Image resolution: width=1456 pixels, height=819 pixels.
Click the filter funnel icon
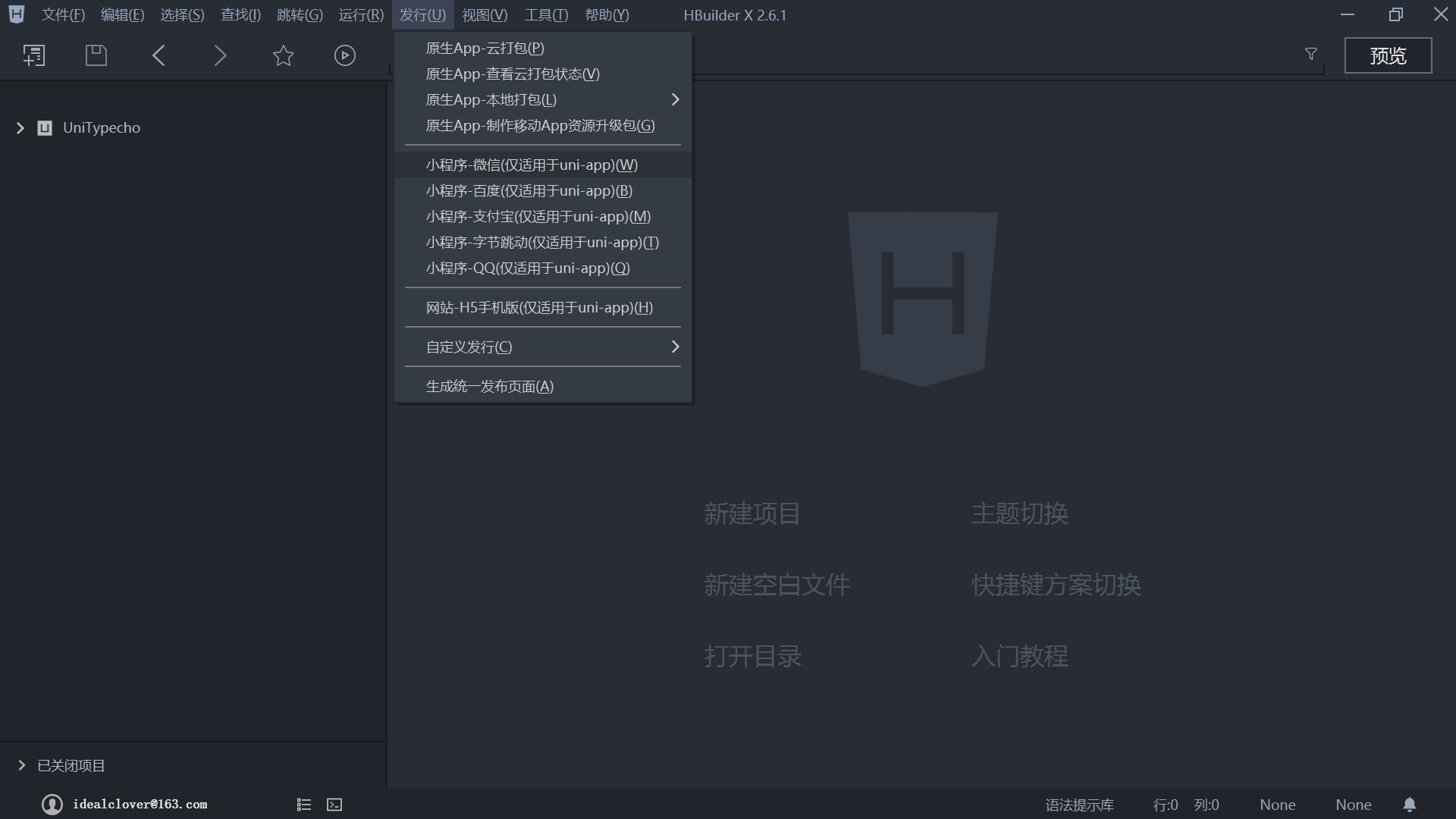pos(1311,54)
